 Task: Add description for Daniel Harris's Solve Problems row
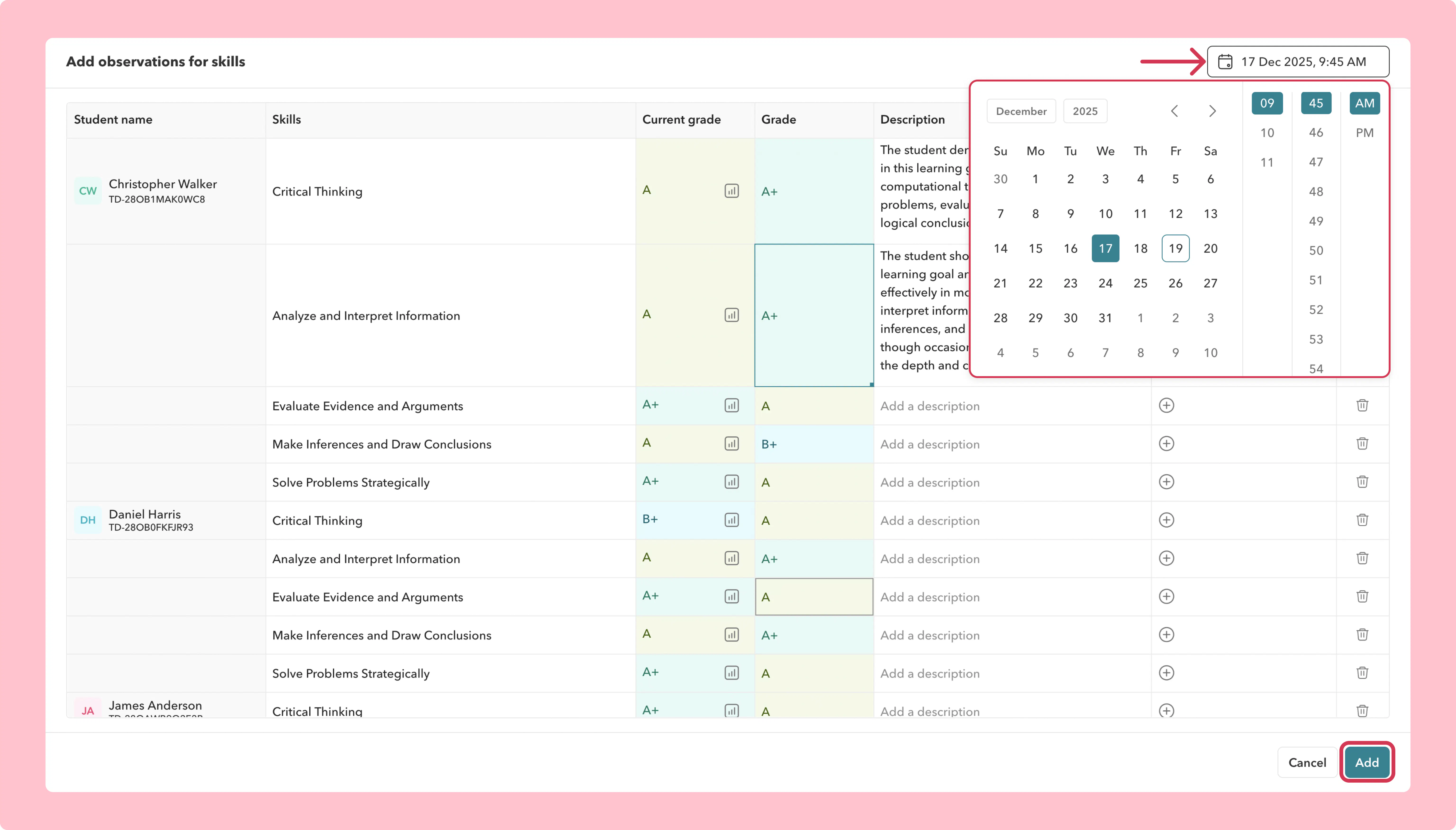(1012, 673)
